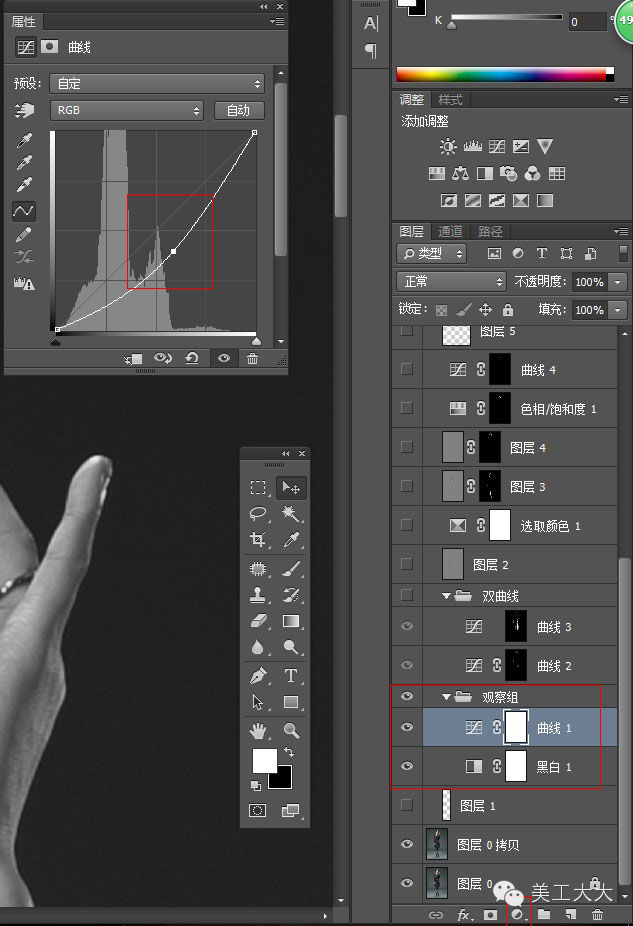Click the 自动 auto button
The image size is (633, 926).
click(x=239, y=110)
